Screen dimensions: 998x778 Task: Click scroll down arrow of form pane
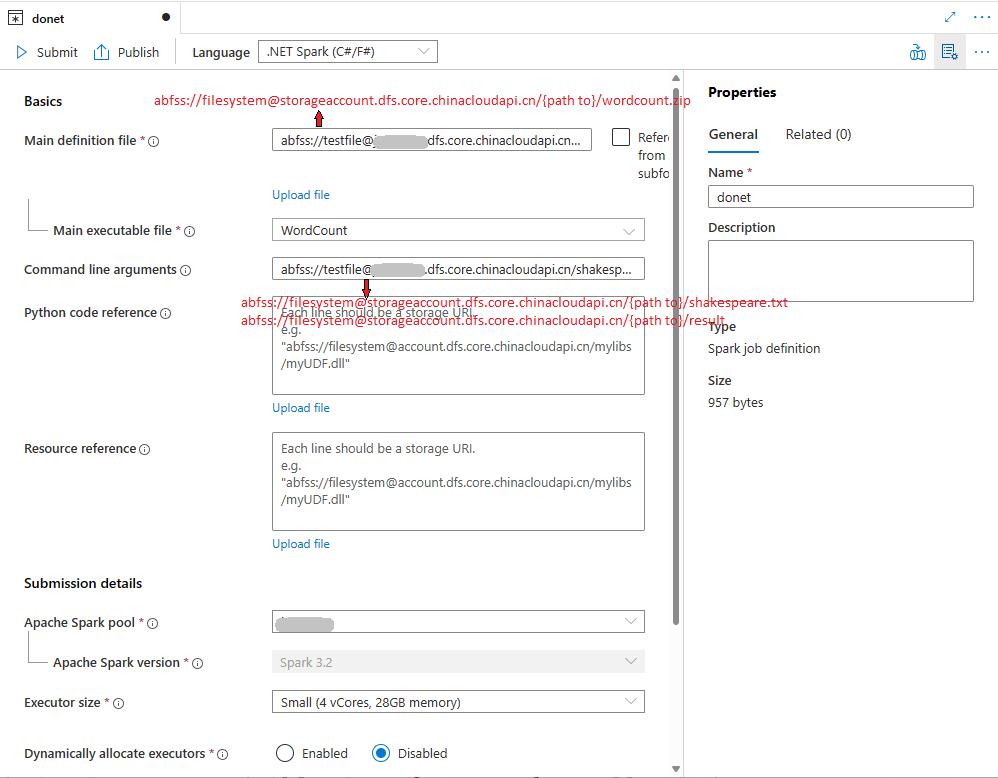click(676, 769)
